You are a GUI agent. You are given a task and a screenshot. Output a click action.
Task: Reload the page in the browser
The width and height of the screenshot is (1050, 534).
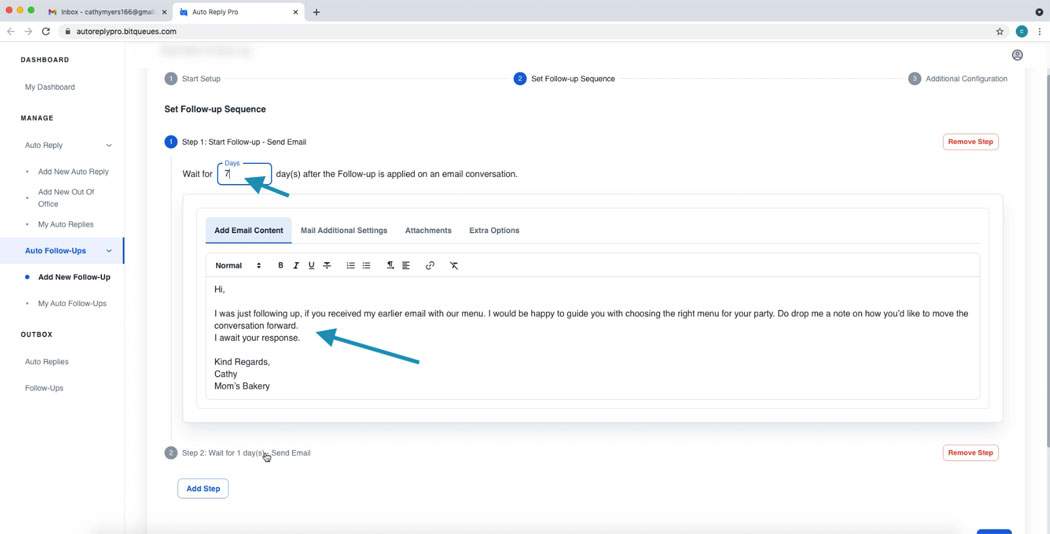tap(46, 31)
